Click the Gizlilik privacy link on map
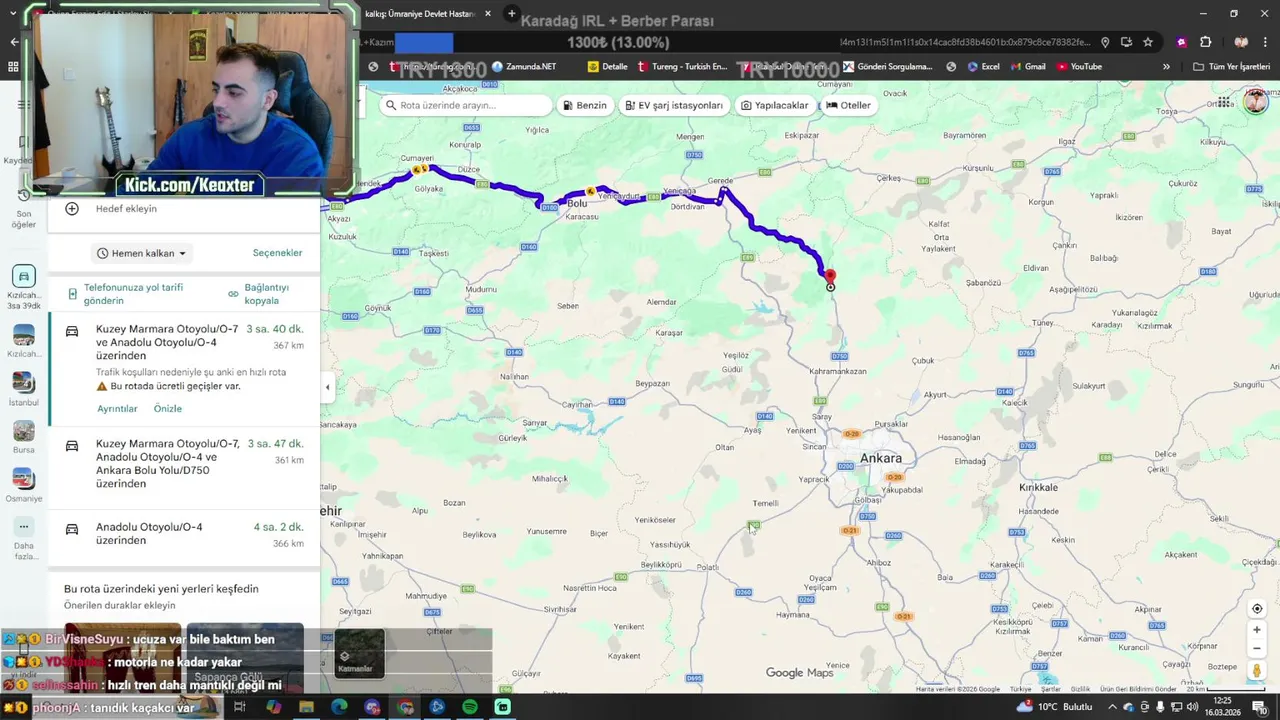Viewport: 1280px width, 720px height. point(1081,689)
